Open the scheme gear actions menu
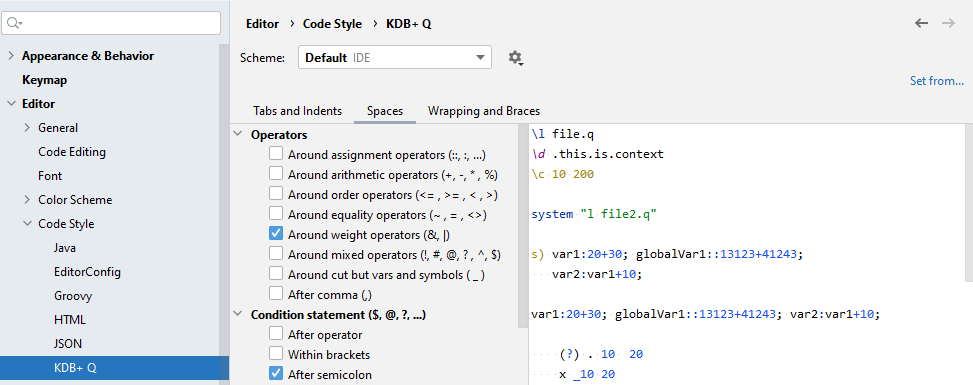973x385 pixels. (515, 58)
